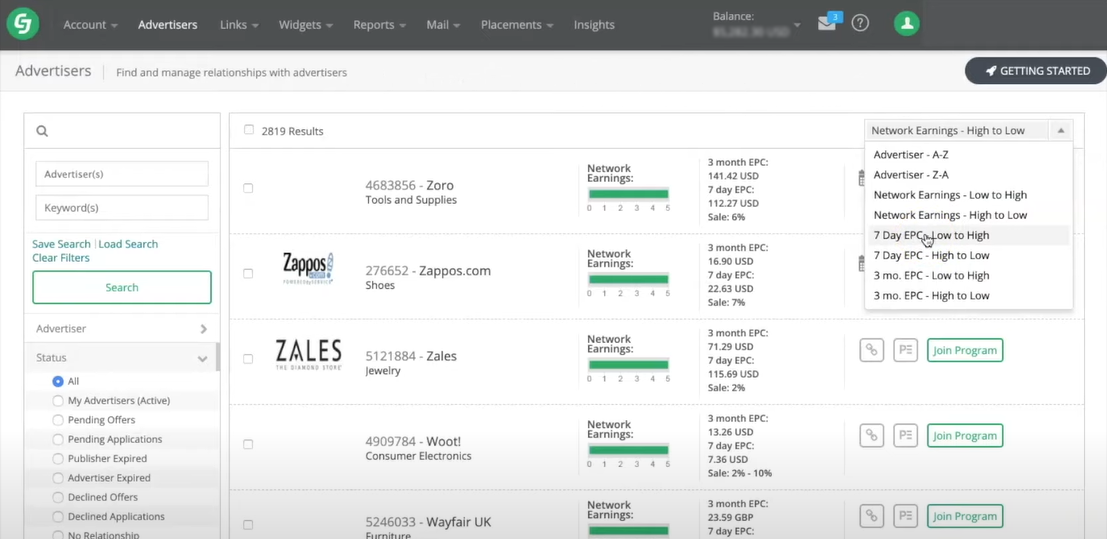The height and width of the screenshot is (539, 1107).
Task: Click the get links icon for Woot!
Action: pos(871,435)
